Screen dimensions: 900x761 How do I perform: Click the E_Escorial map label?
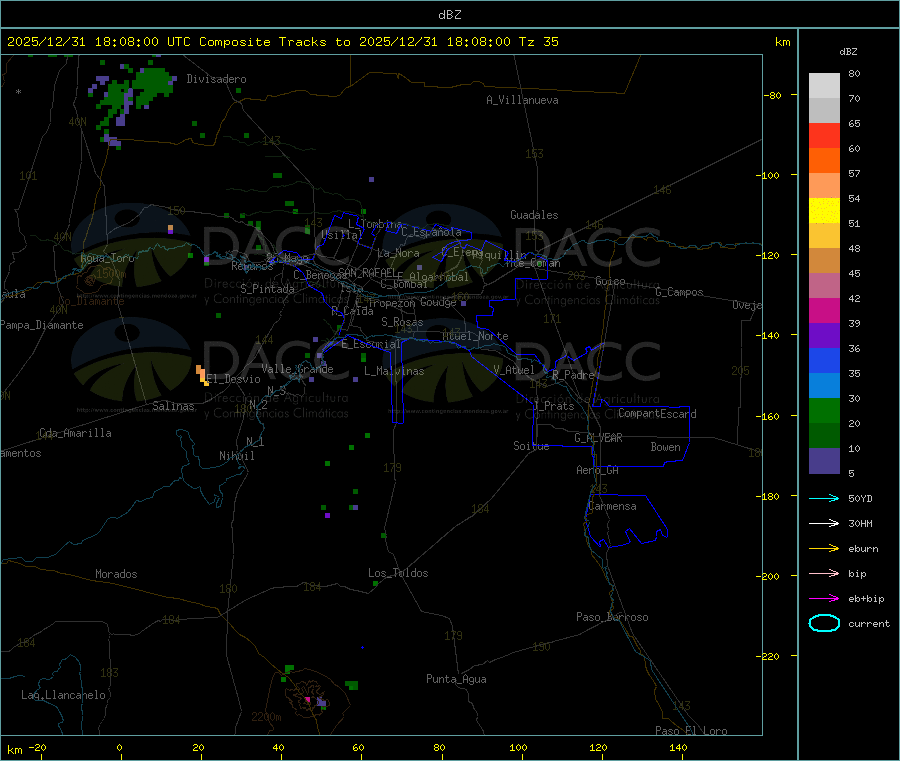(x=371, y=344)
